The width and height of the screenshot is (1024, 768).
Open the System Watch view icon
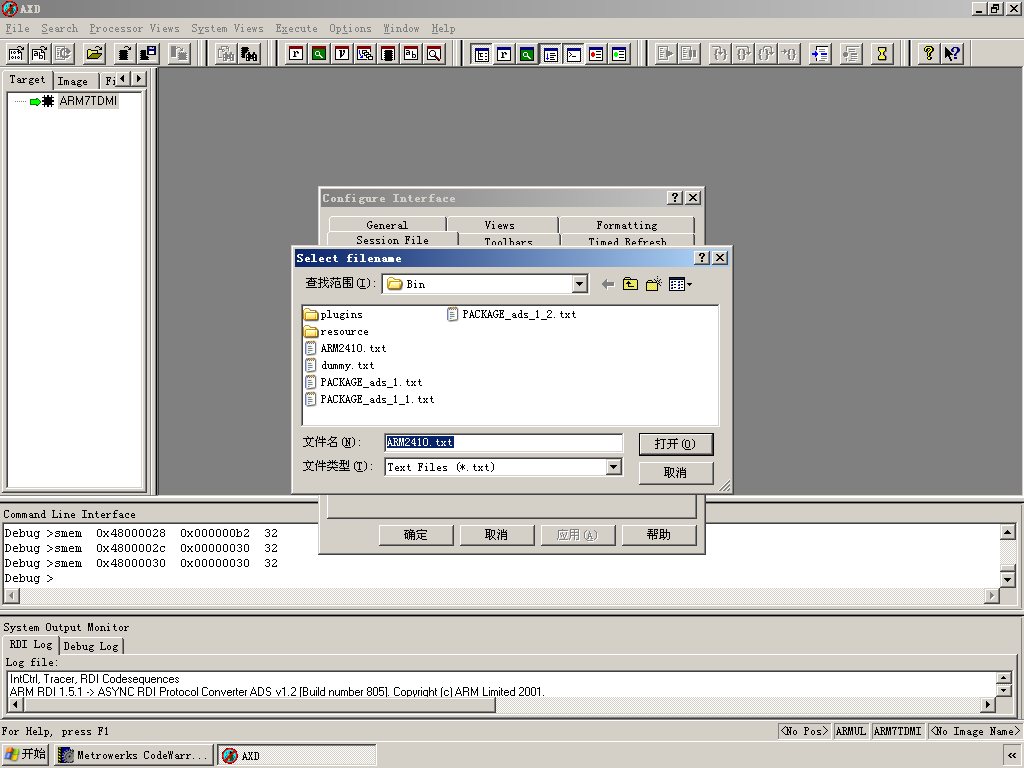click(527, 54)
